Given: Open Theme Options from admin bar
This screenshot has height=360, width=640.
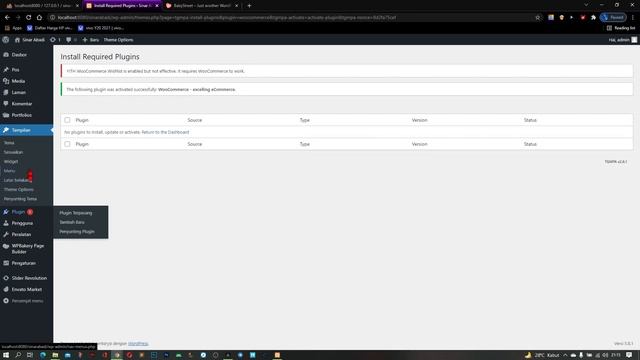Looking at the screenshot, I should [118, 40].
